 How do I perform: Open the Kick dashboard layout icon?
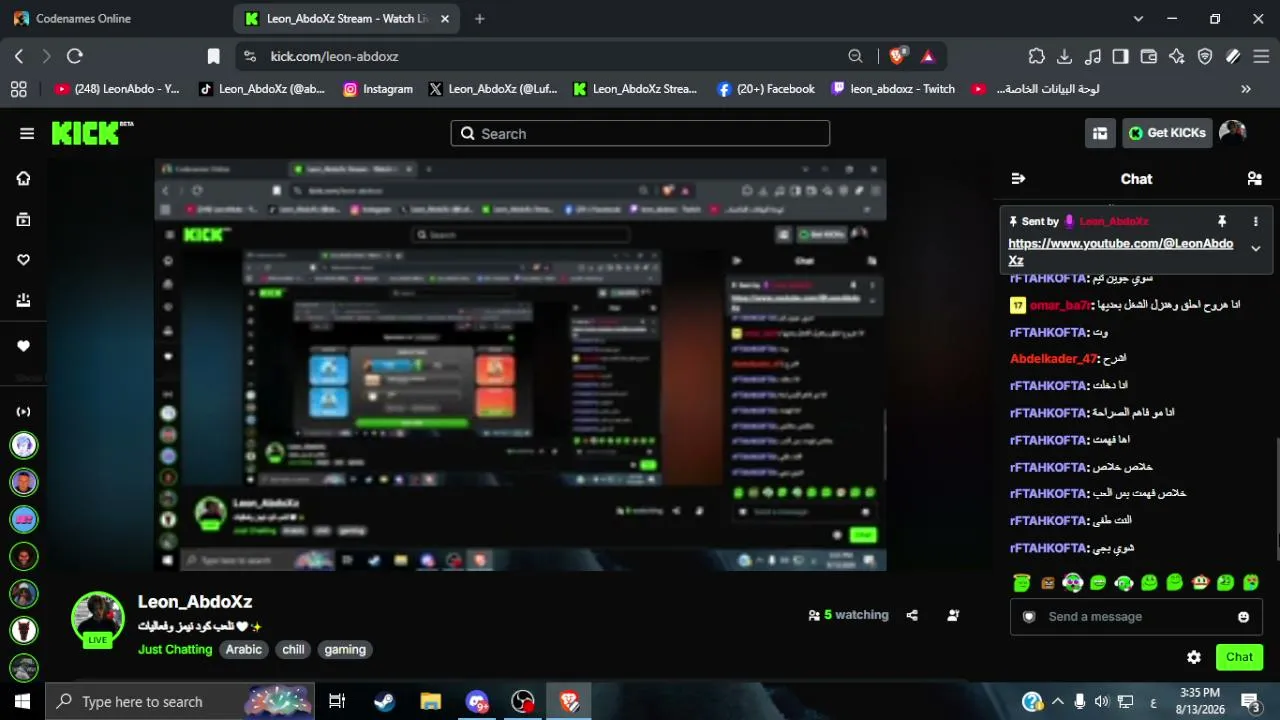click(x=1100, y=133)
